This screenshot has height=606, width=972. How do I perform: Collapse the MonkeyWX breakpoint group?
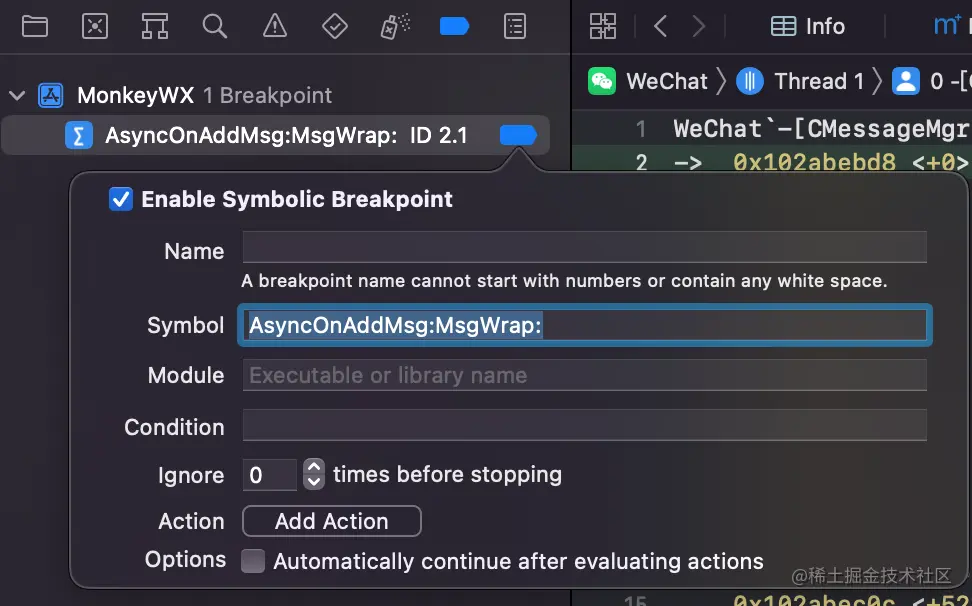pos(17,96)
